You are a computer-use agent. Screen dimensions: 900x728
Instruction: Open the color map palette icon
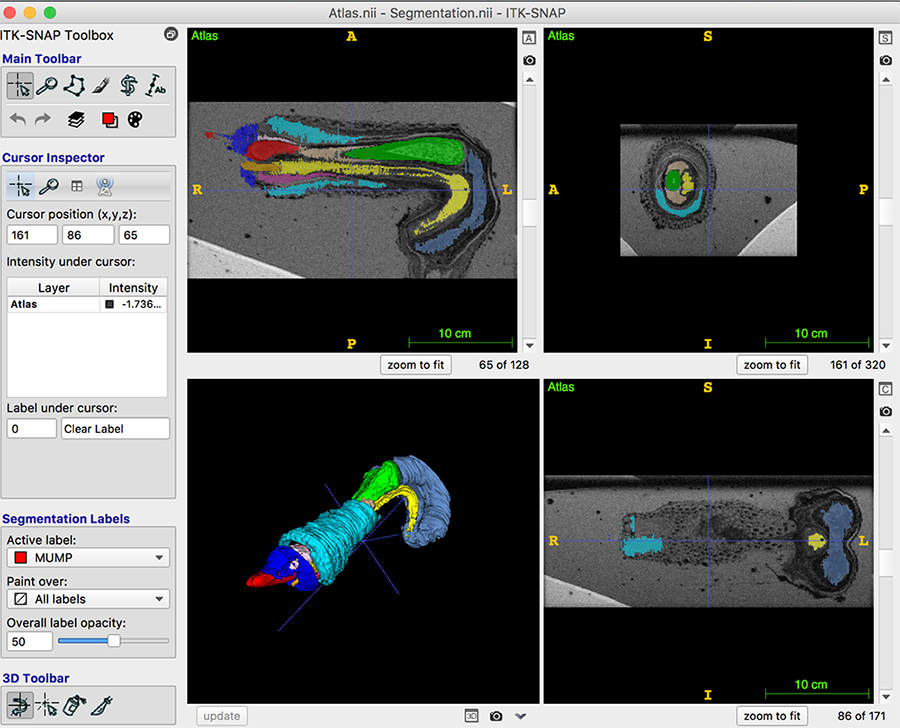pos(136,119)
